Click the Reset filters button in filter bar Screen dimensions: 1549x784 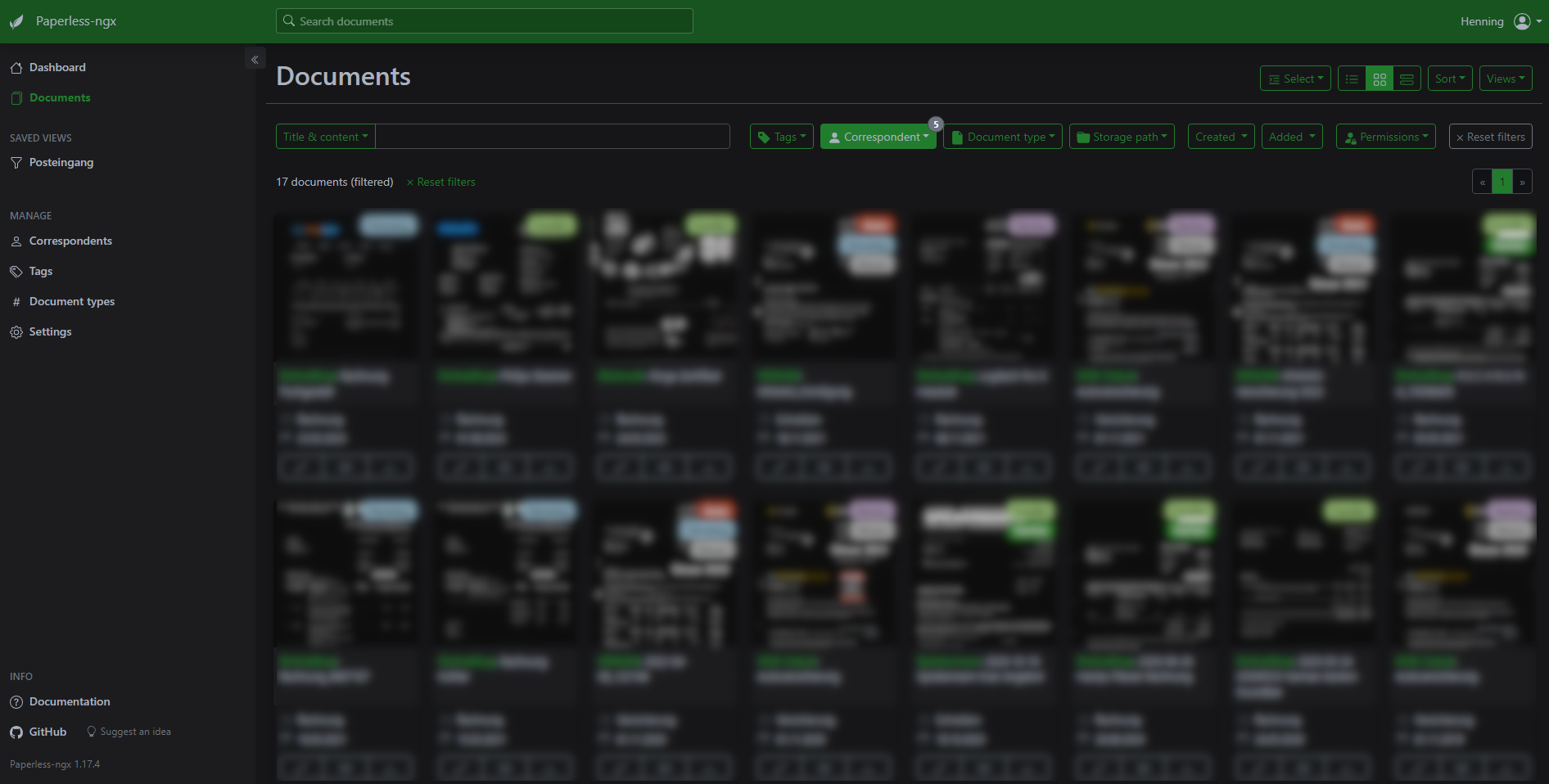pyautogui.click(x=1490, y=137)
